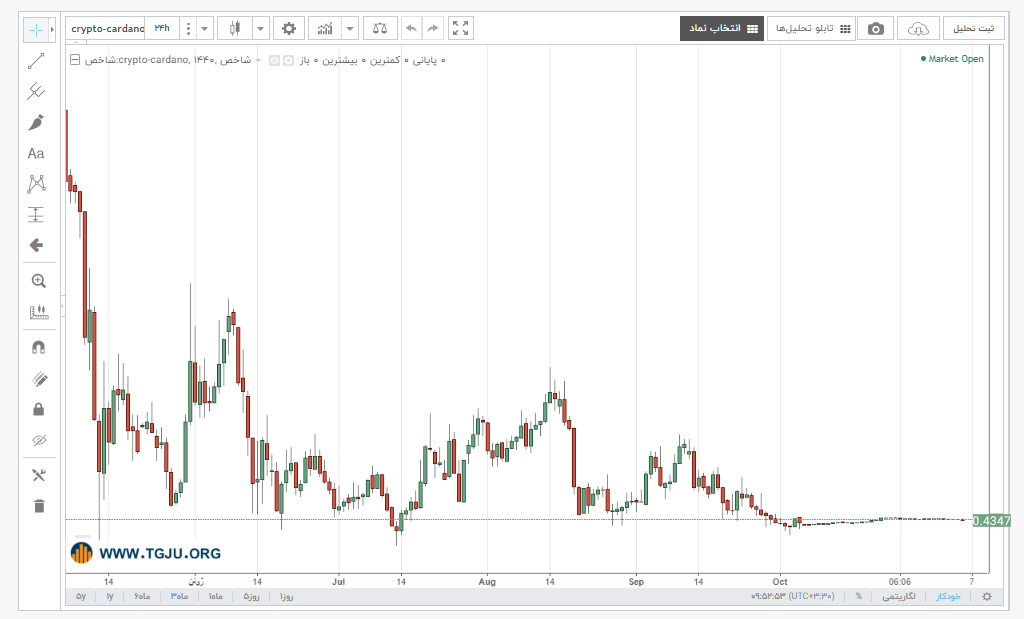Image resolution: width=1024 pixels, height=619 pixels.
Task: Select the XABCD pattern tool
Action: coord(36,183)
